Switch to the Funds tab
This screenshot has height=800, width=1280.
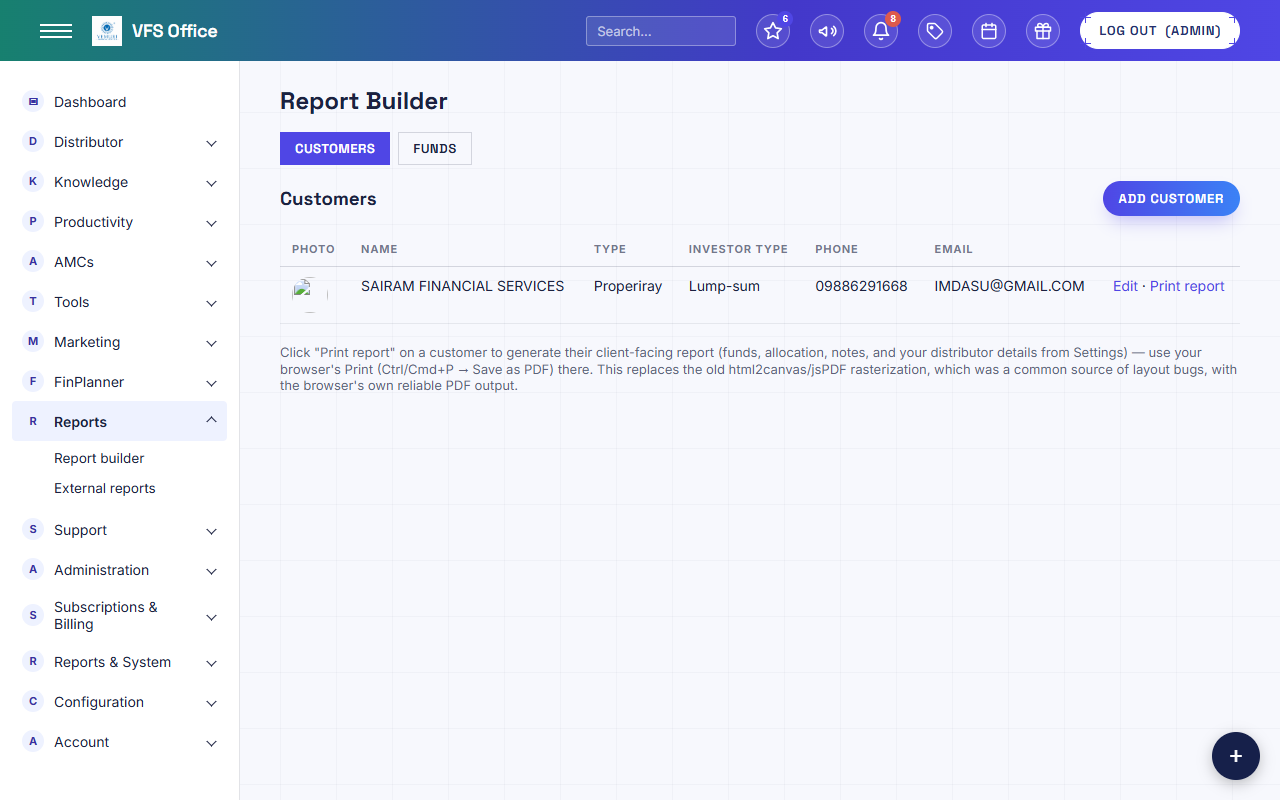435,148
